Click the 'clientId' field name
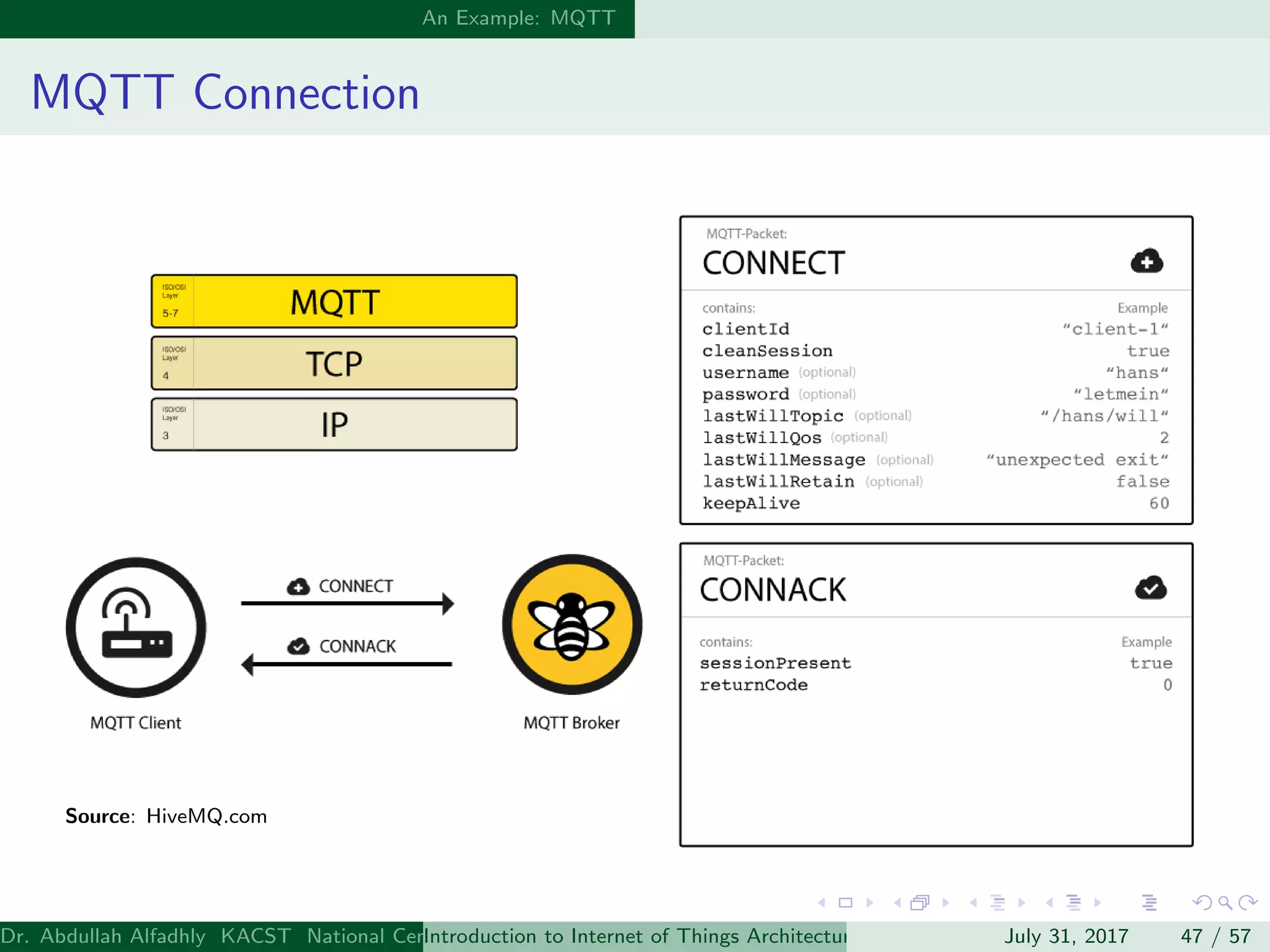 746,329
